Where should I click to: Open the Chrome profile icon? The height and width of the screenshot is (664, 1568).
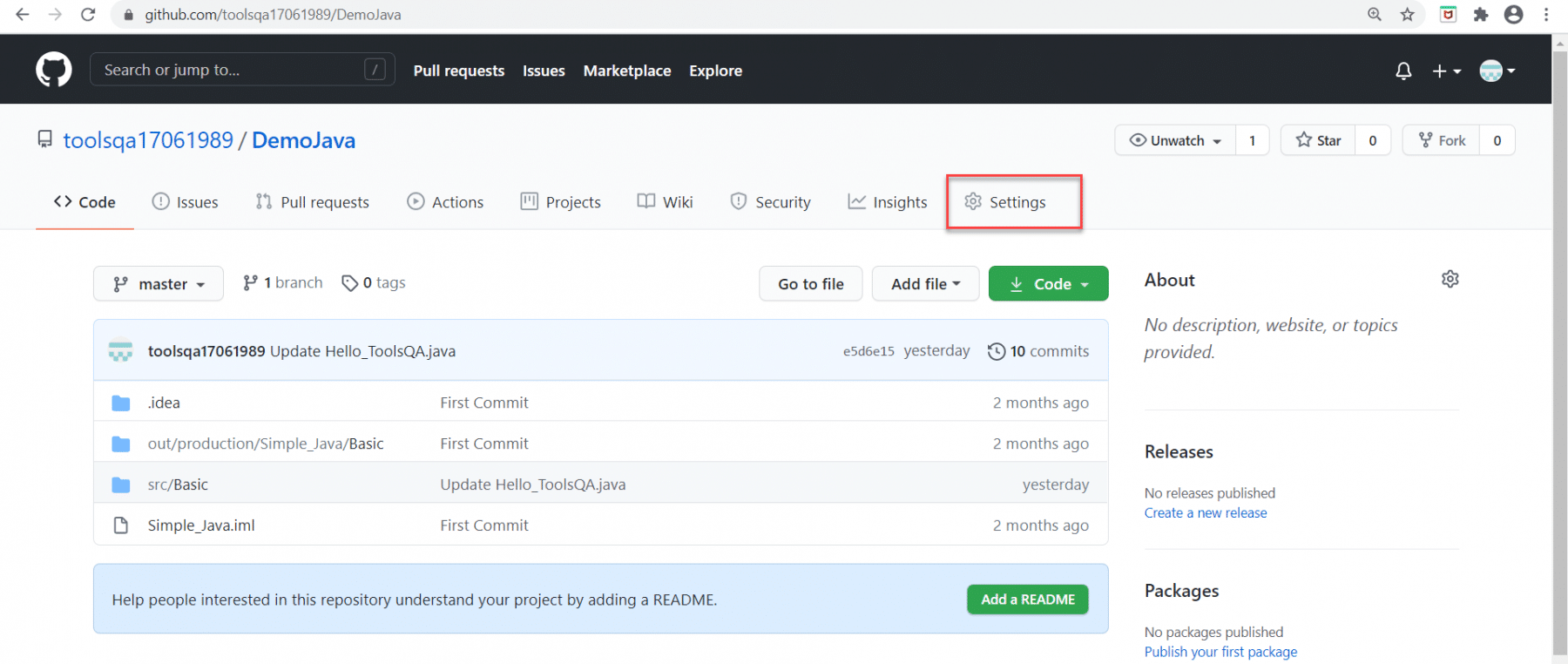tap(1514, 15)
